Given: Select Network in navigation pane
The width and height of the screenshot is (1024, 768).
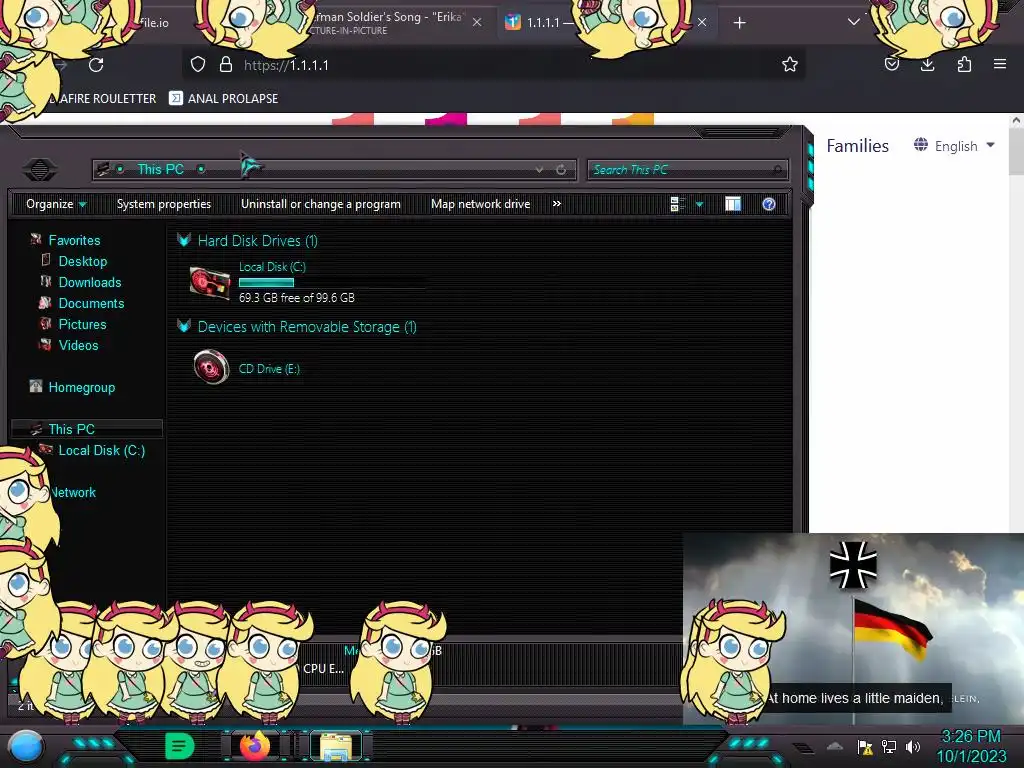Looking at the screenshot, I should point(73,492).
